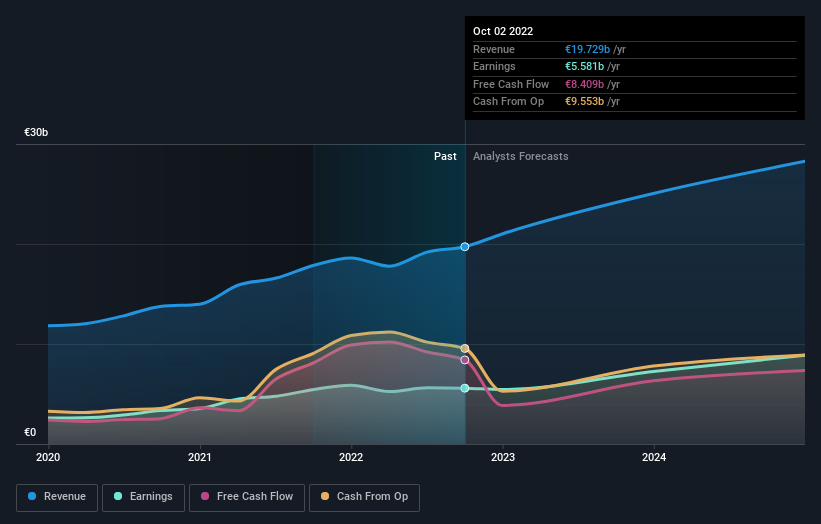This screenshot has width=821, height=524.
Task: Toggle the Cash From Op legend button
Action: pyautogui.click(x=364, y=497)
